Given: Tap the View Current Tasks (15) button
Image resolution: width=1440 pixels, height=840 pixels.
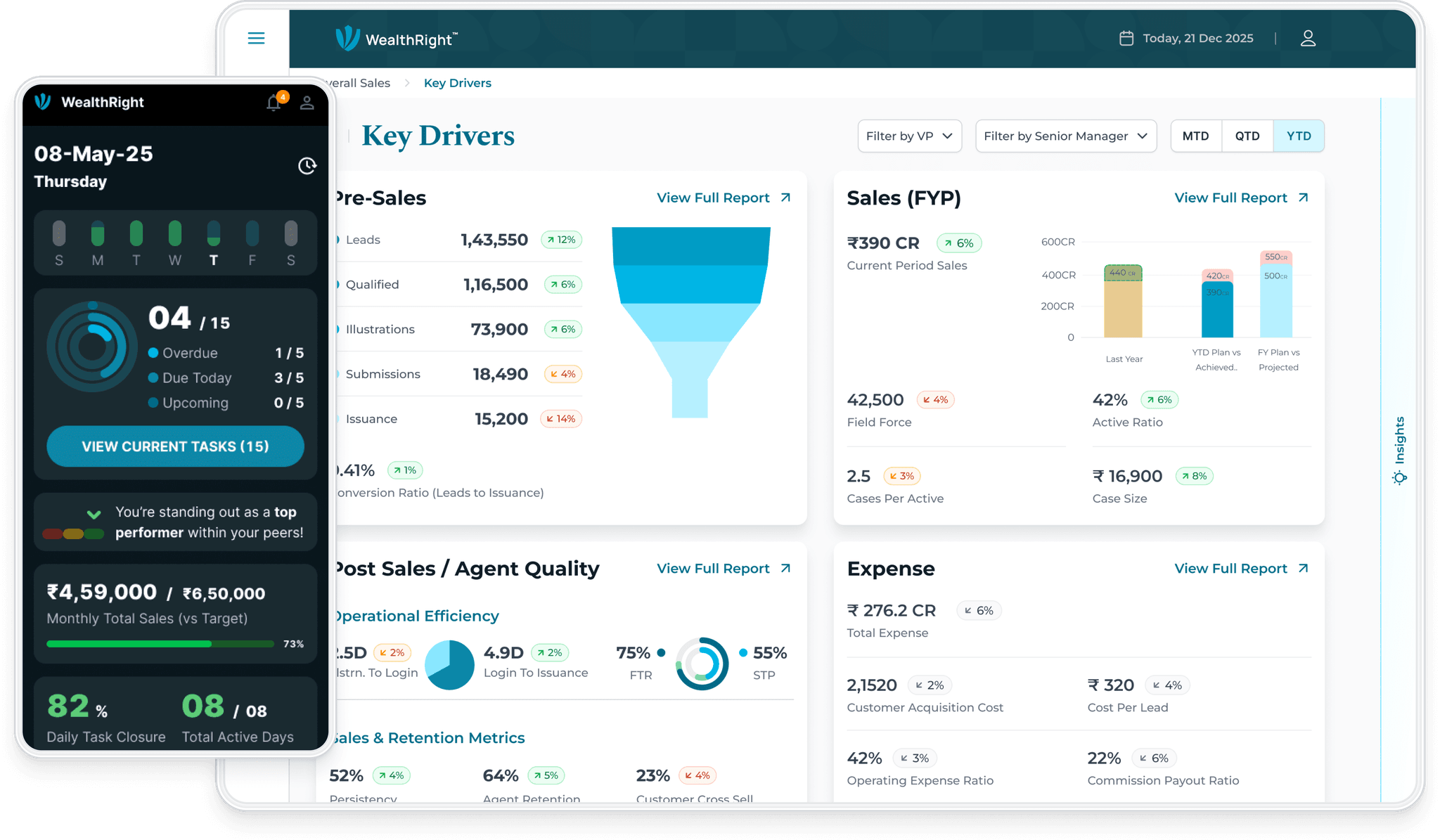Looking at the screenshot, I should tap(176, 446).
